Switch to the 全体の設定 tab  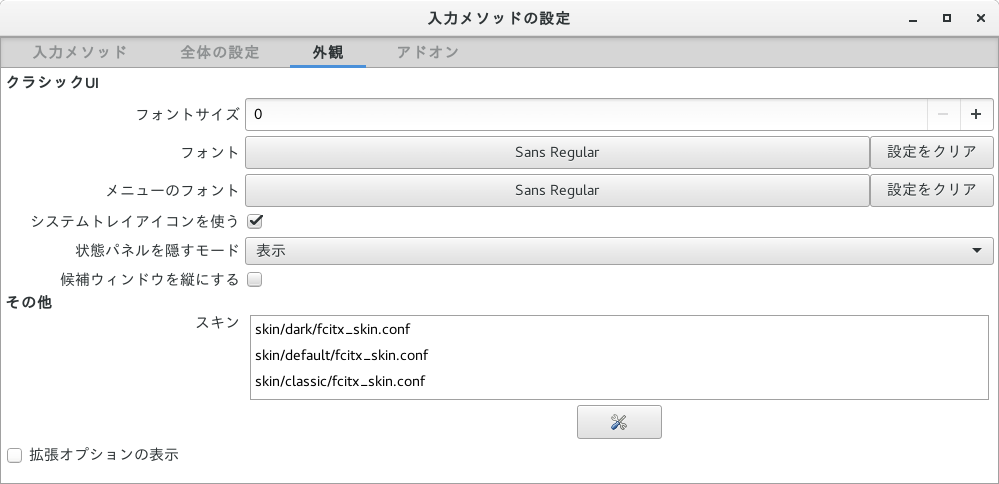[x=220, y=52]
